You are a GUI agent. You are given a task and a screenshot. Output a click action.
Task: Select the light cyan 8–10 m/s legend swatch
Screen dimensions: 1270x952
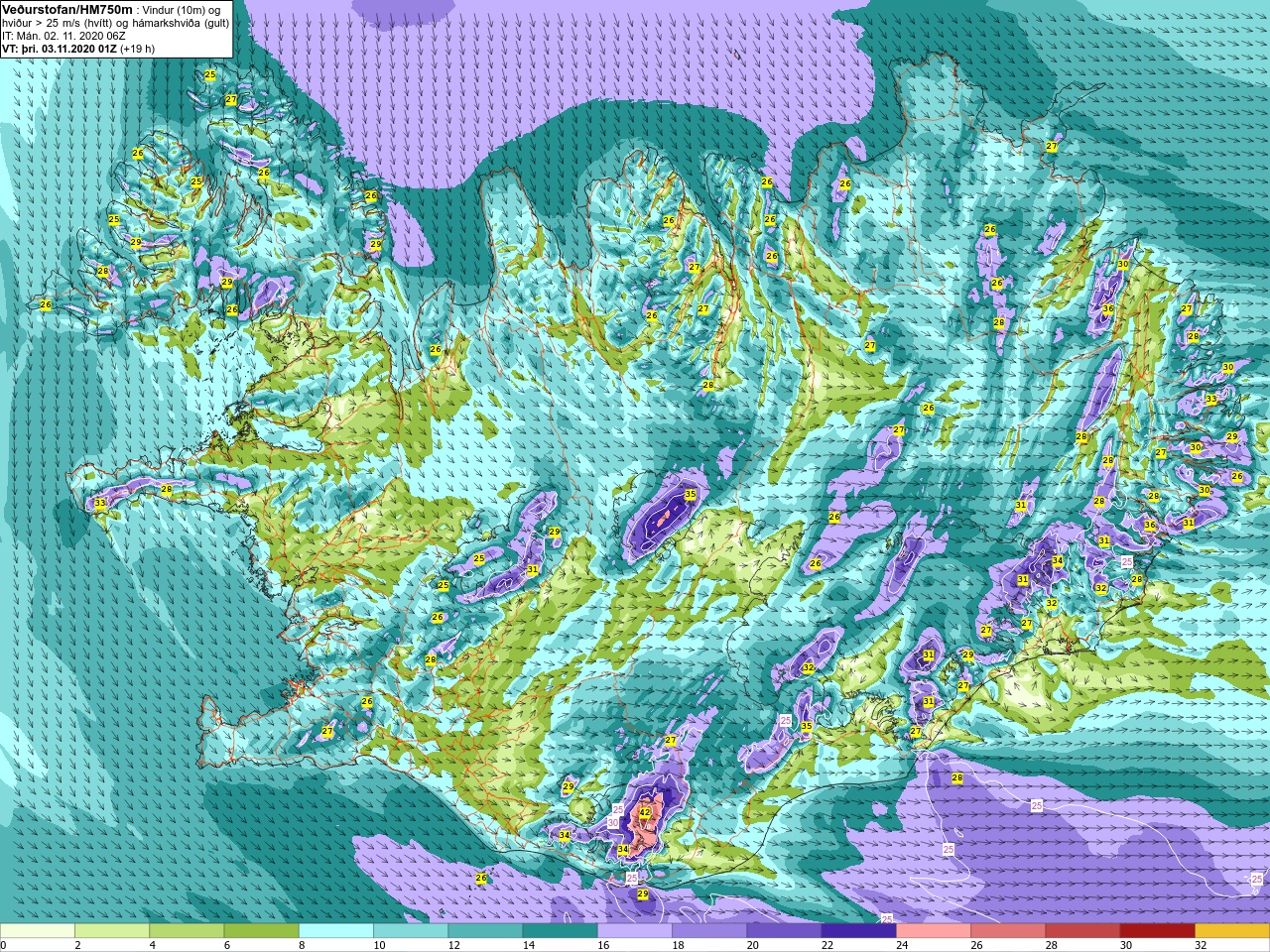(x=336, y=931)
